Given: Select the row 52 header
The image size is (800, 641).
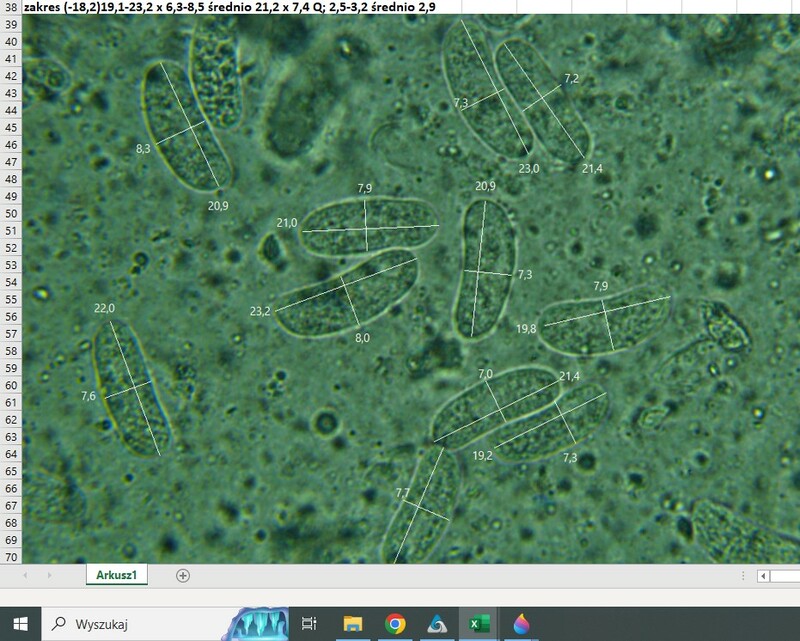Looking at the screenshot, I should click(11, 248).
